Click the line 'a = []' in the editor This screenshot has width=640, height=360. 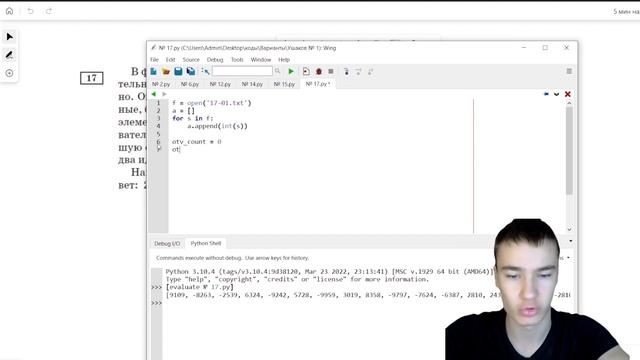pyautogui.click(x=183, y=111)
